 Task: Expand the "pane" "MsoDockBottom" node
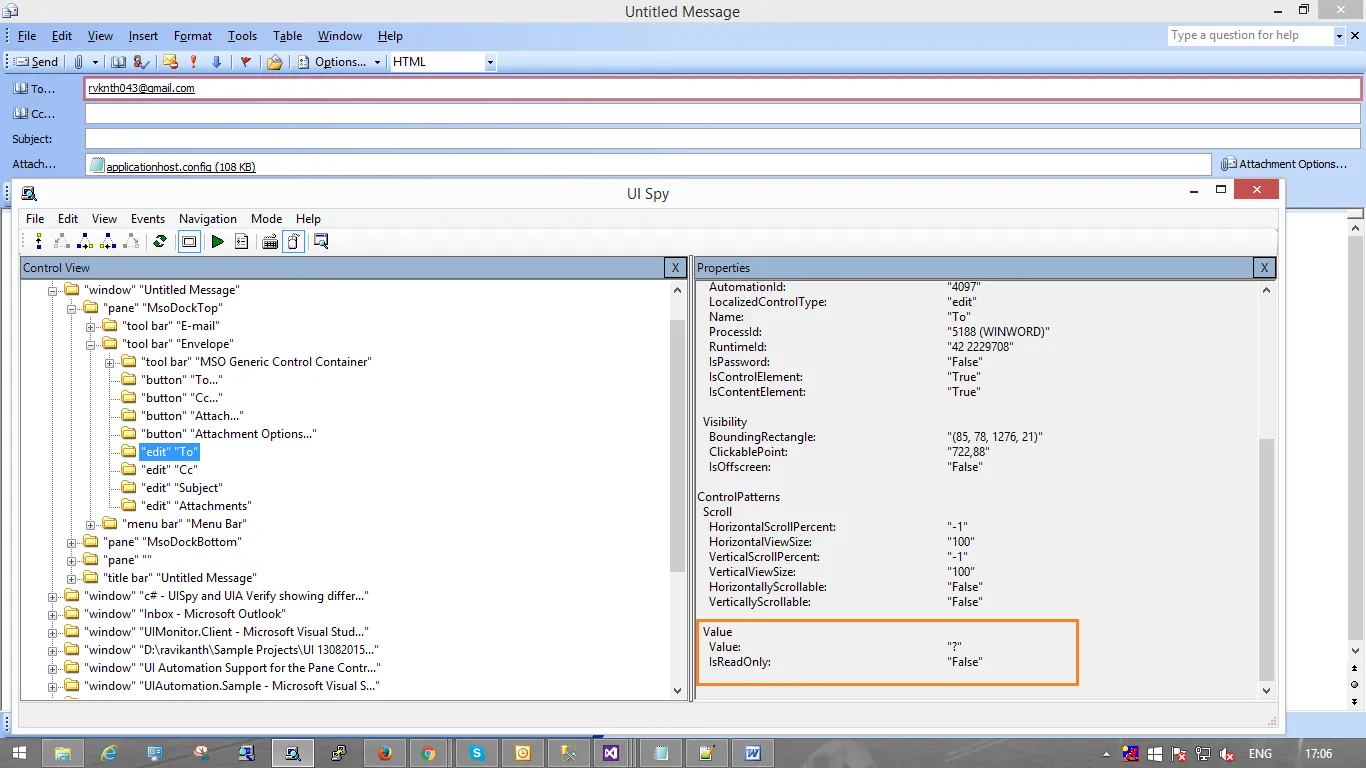pyautogui.click(x=71, y=542)
